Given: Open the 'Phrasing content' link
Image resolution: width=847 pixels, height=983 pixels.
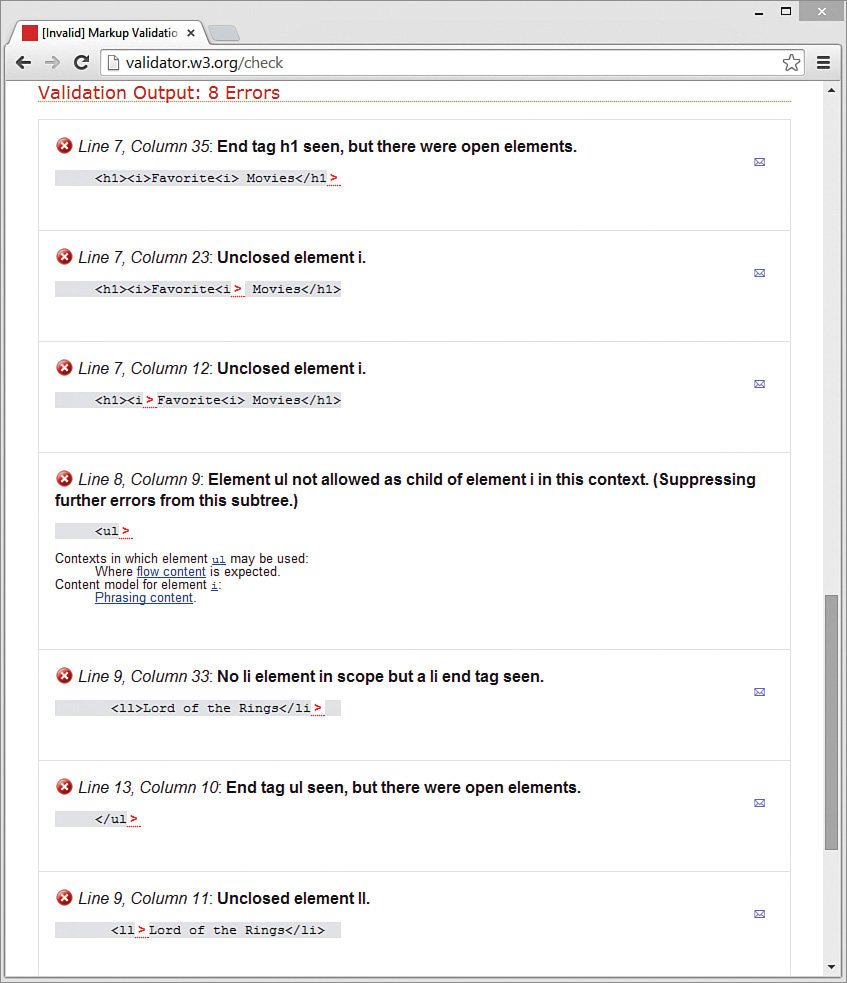Looking at the screenshot, I should point(143,597).
